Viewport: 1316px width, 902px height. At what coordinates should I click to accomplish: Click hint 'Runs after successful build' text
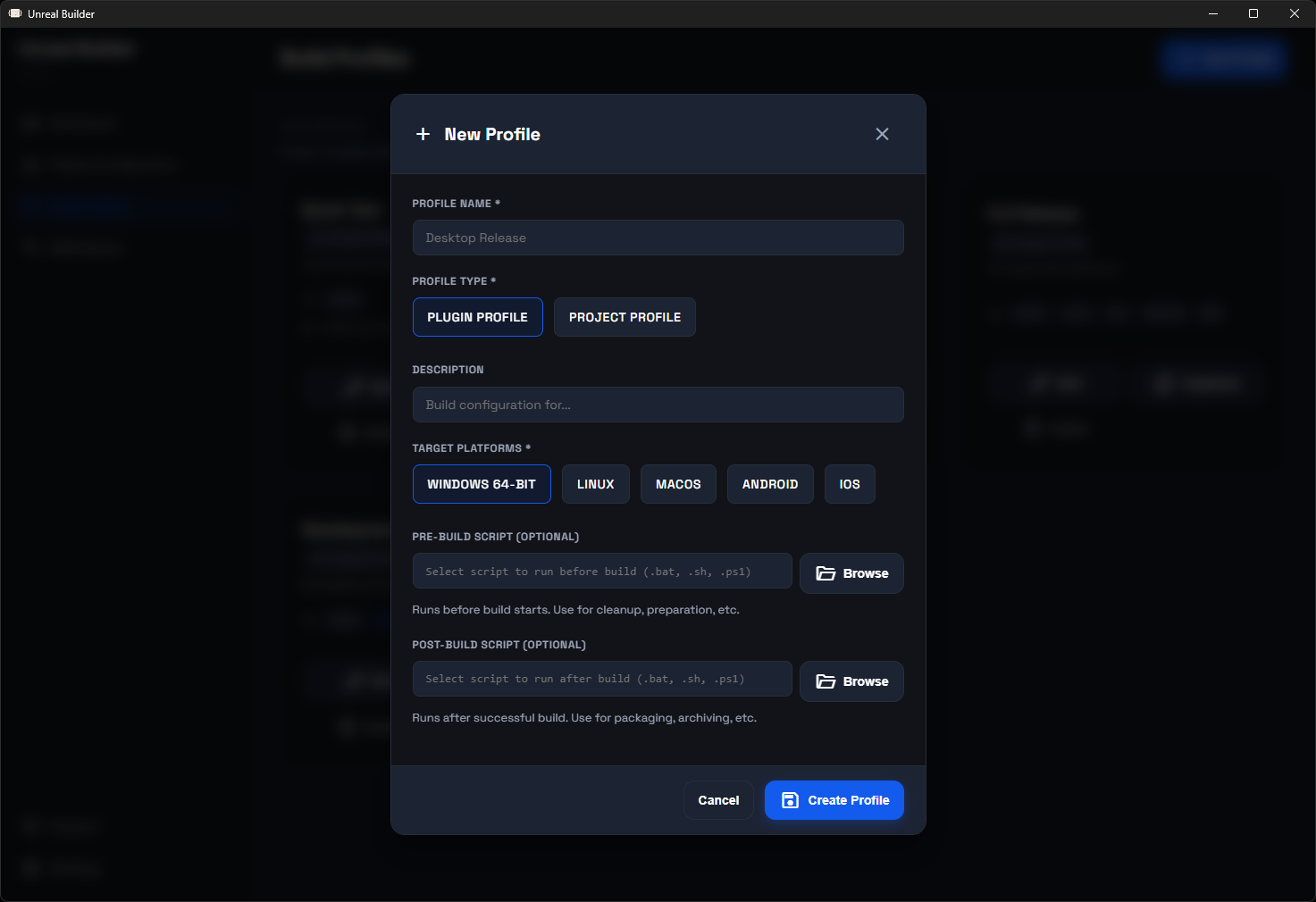[584, 718]
